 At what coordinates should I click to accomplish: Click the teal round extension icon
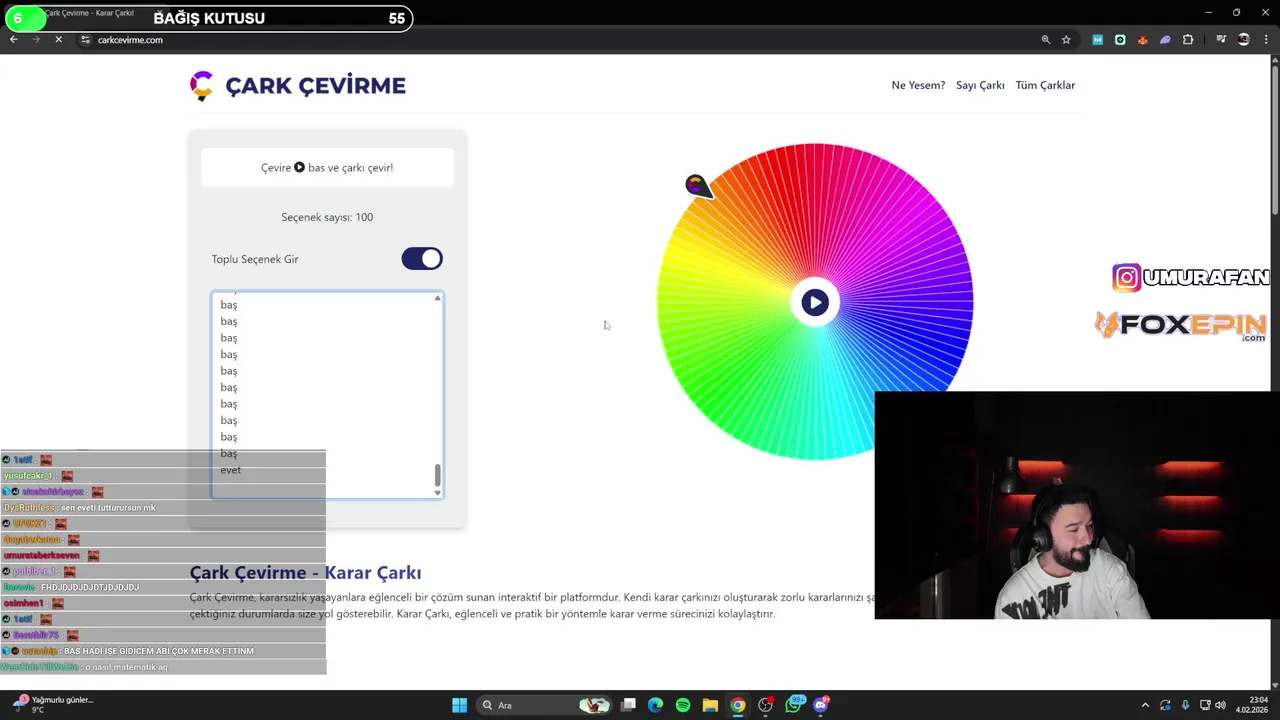[1120, 40]
